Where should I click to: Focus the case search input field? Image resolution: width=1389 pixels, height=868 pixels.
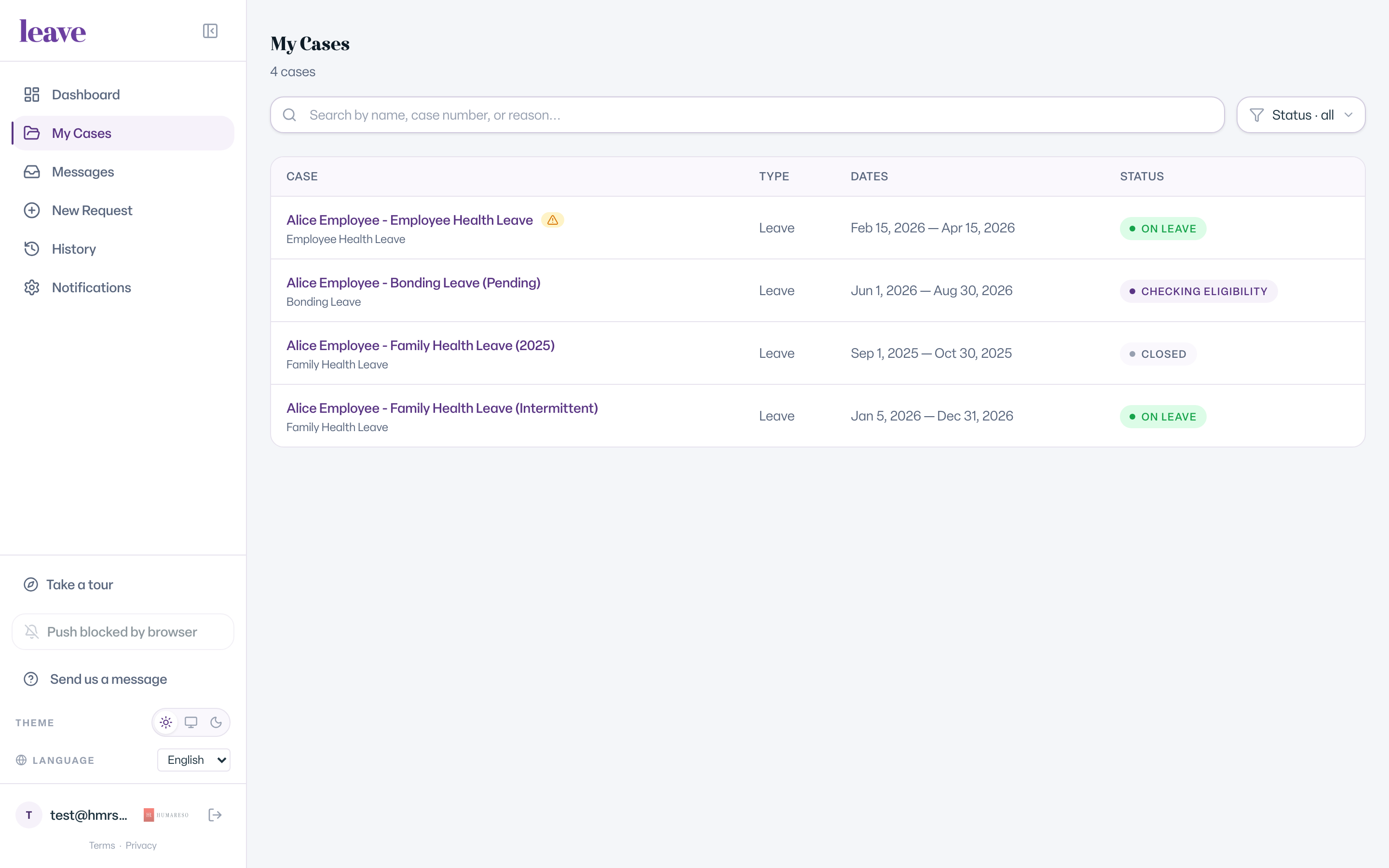point(747,115)
